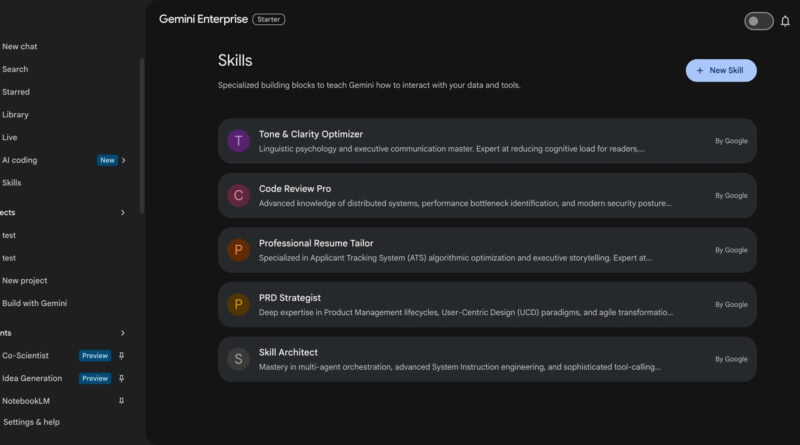Image resolution: width=800 pixels, height=445 pixels.
Task: Toggle the pin beside NotebookLM
Action: pyautogui.click(x=122, y=401)
